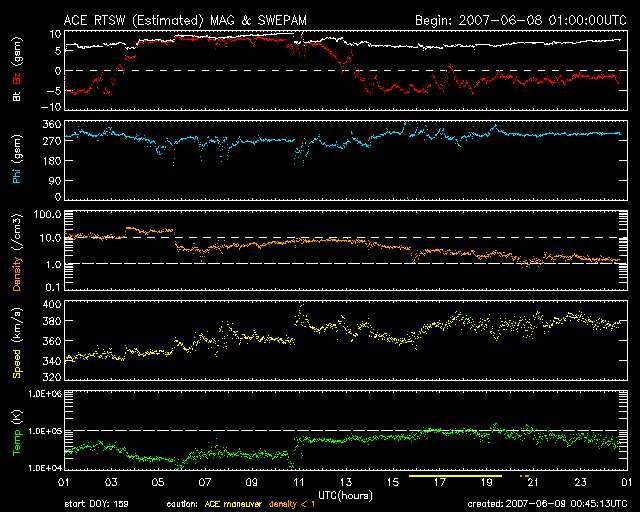Click the "5" tick on Bt Bz axis
Screen dimensions: 640x512
click(58, 51)
